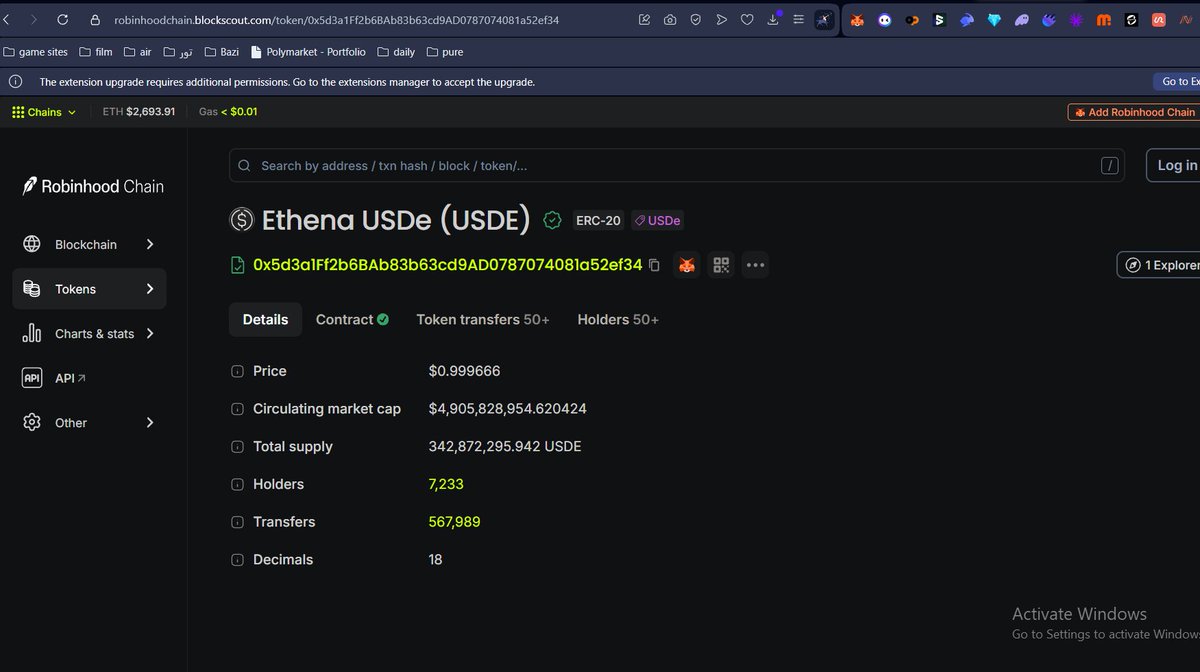Switch to the Holders 50+ tab
Screen dimensions: 1200x672
pos(618,320)
